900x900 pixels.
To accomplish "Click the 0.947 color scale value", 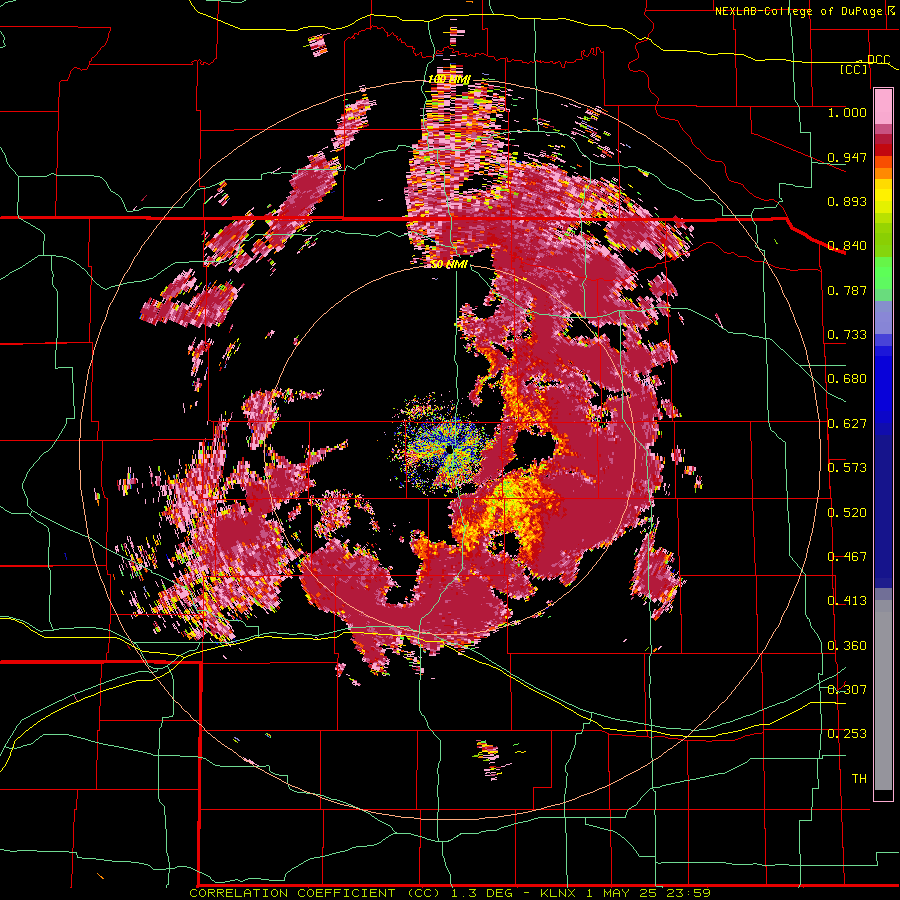I will tap(847, 157).
